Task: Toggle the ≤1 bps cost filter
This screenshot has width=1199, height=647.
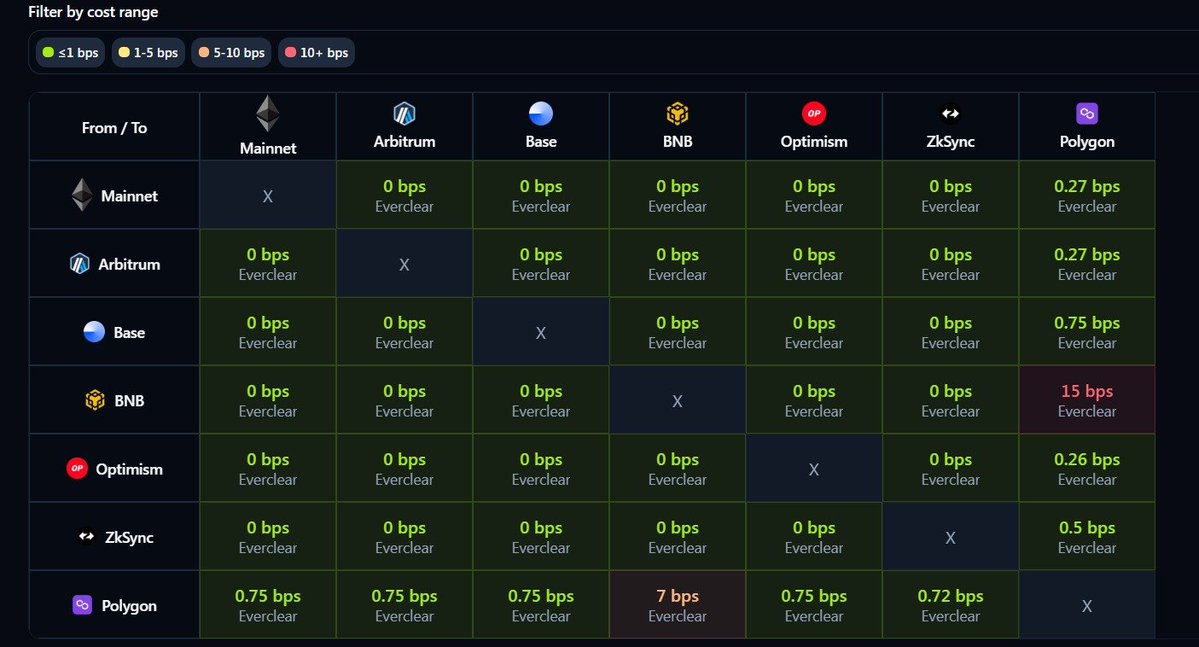Action: tap(70, 53)
